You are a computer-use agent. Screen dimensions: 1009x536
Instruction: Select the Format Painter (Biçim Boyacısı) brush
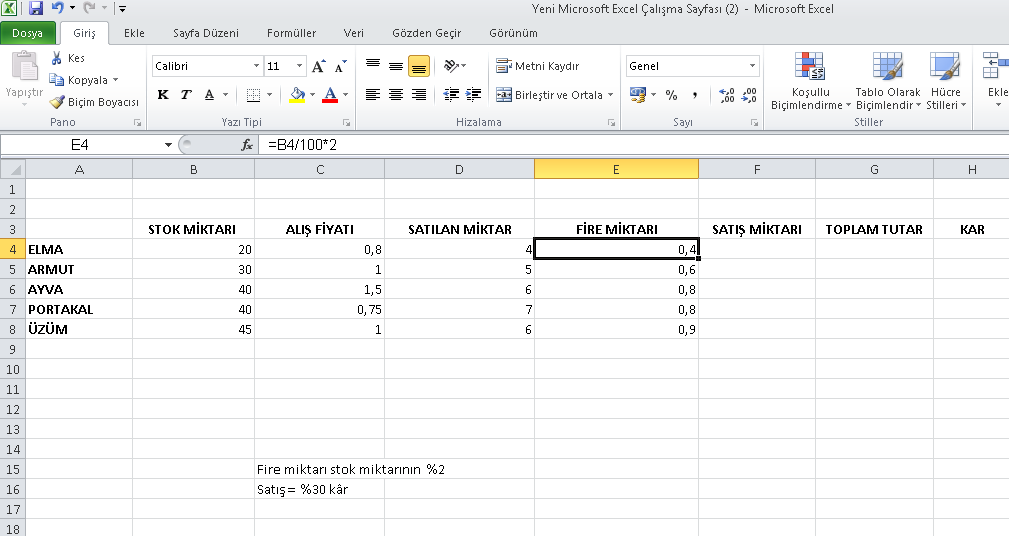point(57,102)
